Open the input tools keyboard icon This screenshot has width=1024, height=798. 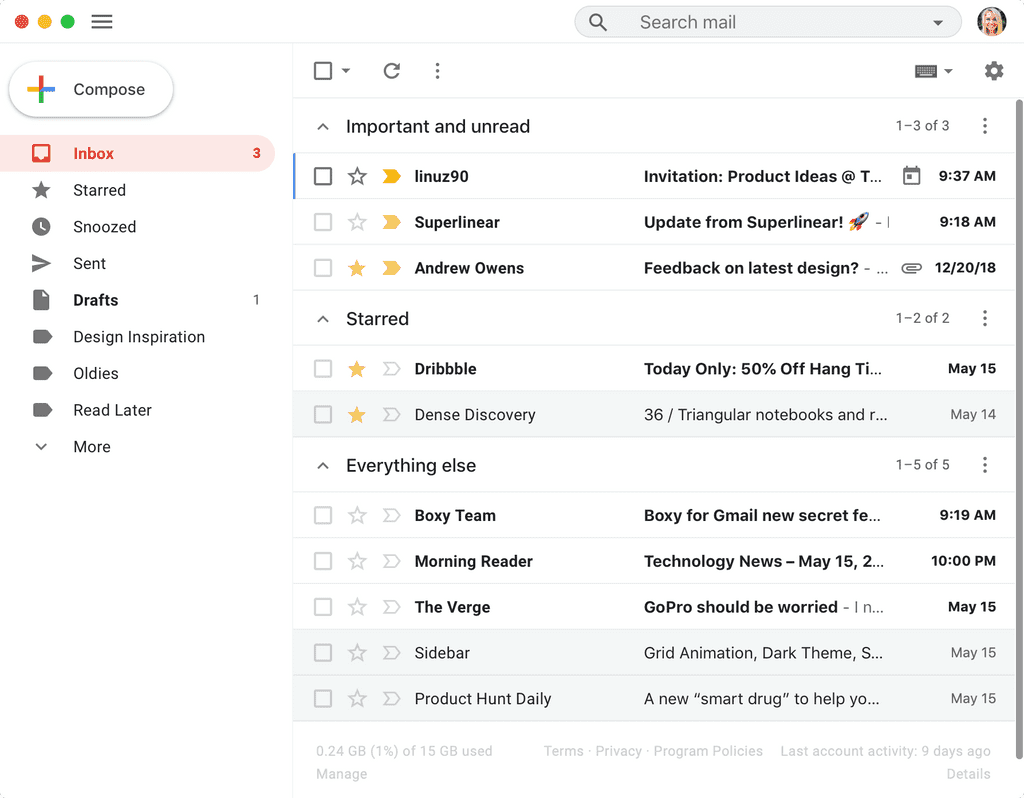925,71
